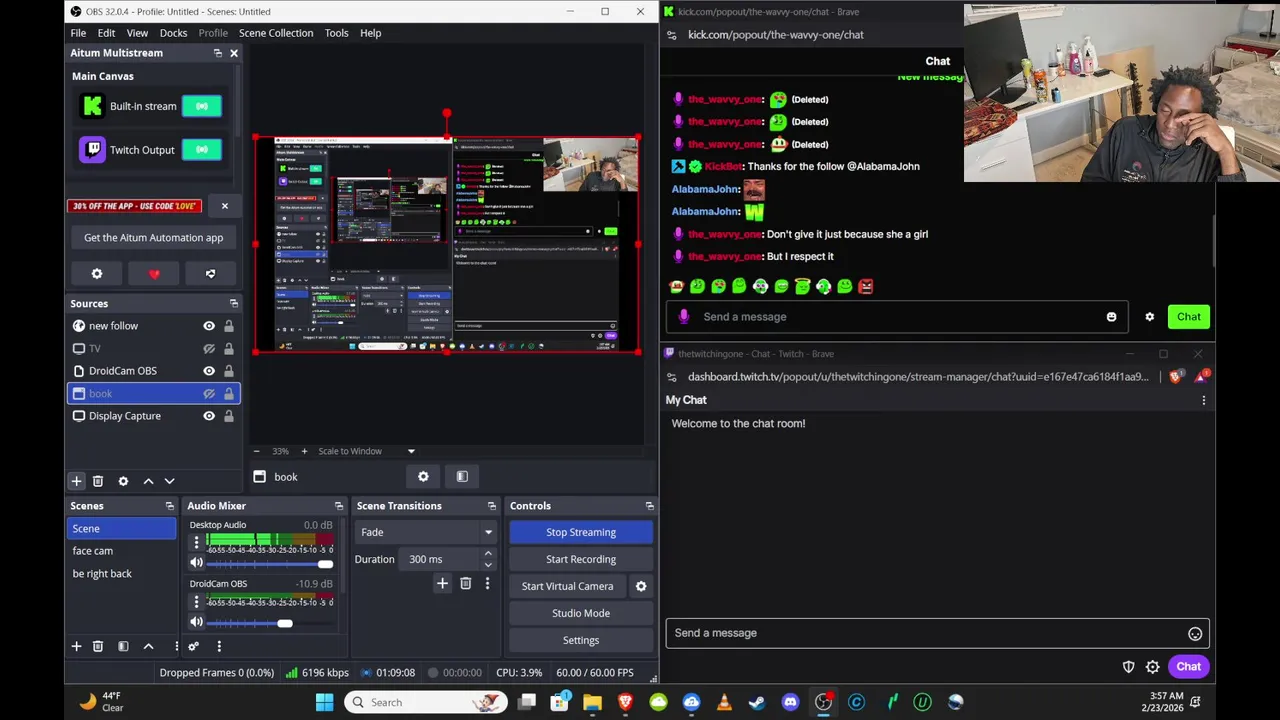Add a scene transition plus icon
1280x720 pixels.
(x=442, y=584)
